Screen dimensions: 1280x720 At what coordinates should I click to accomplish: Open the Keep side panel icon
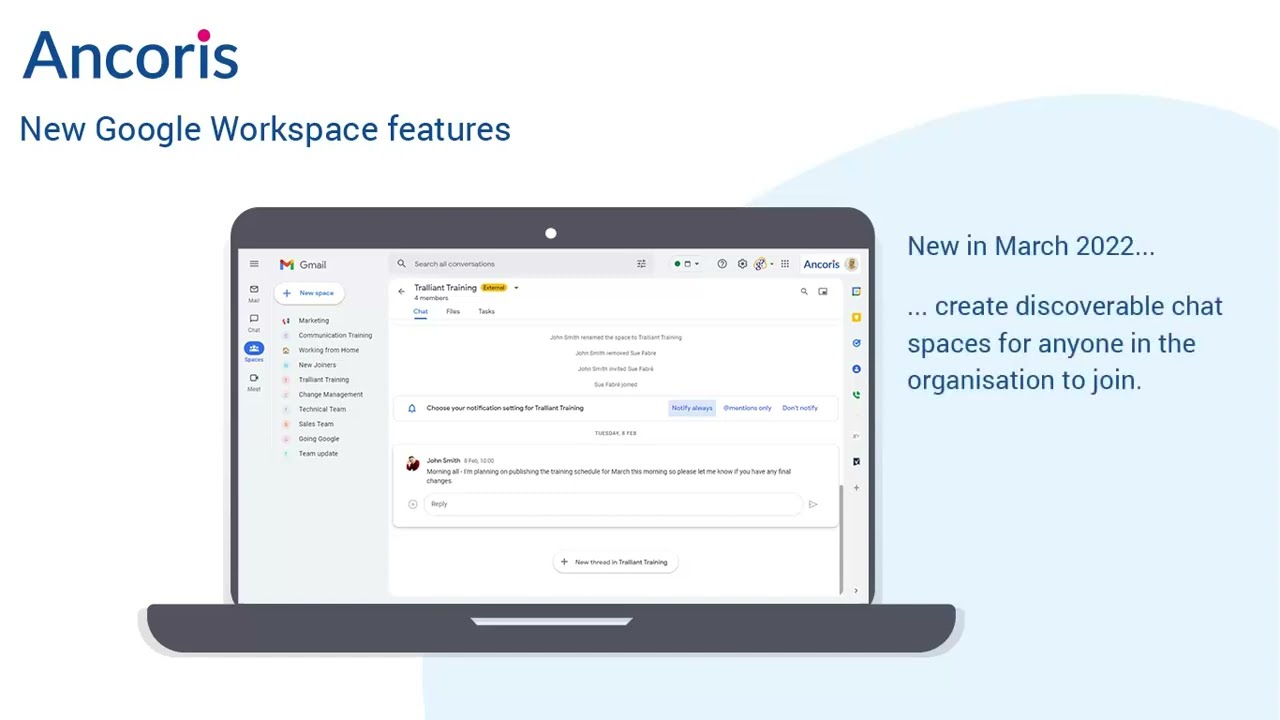click(856, 317)
